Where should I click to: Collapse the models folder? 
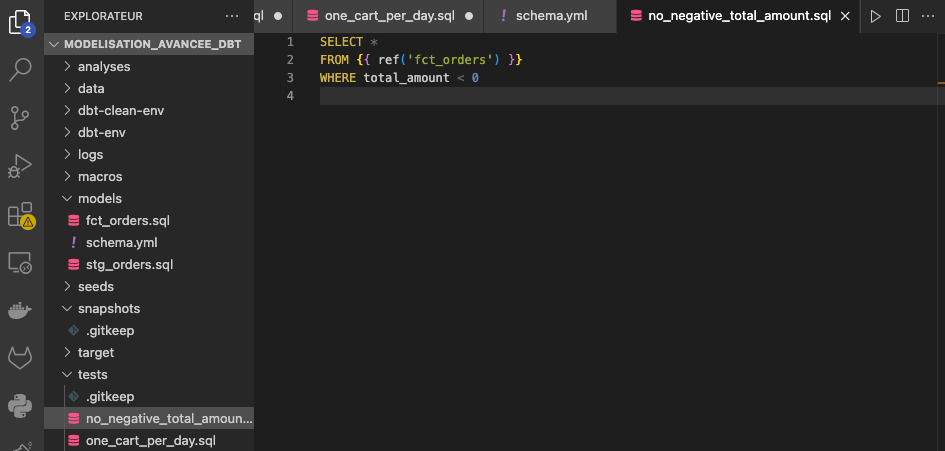point(149,198)
